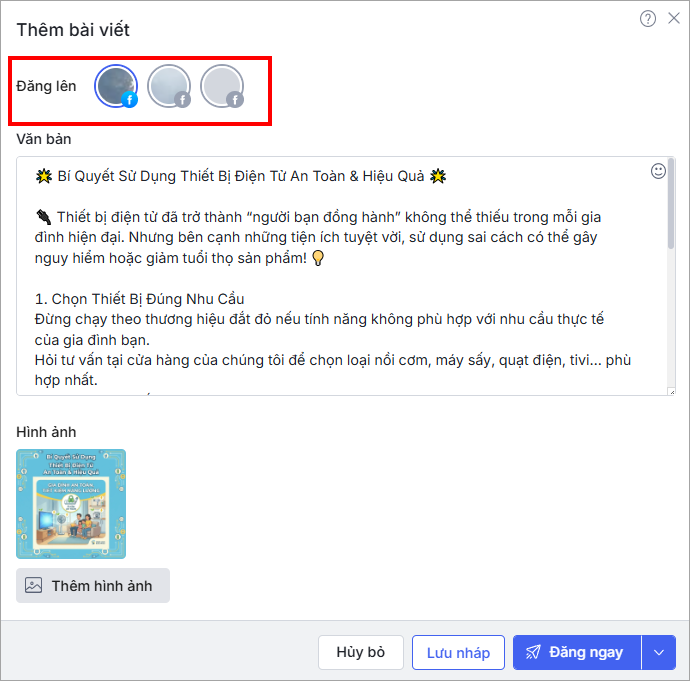Open the help question mark icon

(x=648, y=19)
